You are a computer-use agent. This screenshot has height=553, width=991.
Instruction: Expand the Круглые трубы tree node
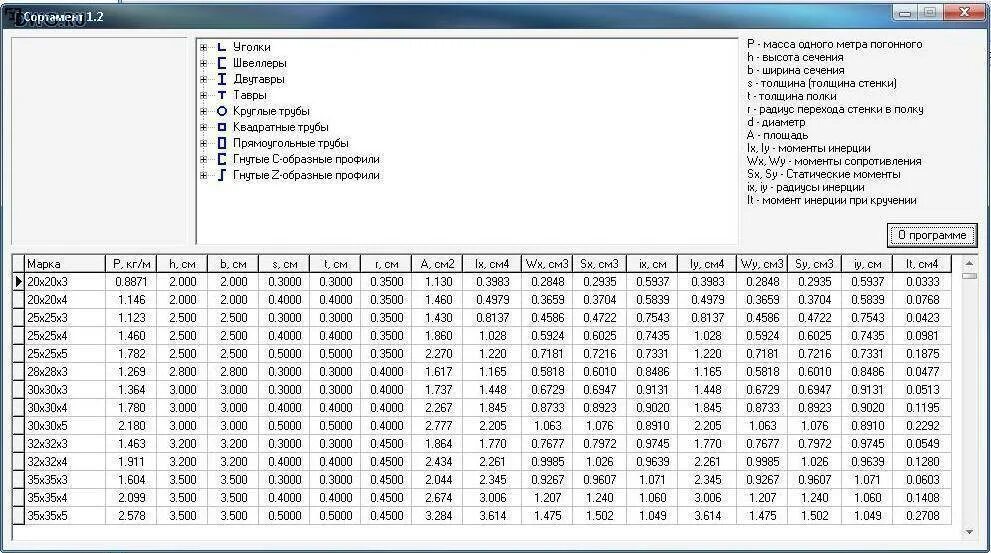(204, 111)
